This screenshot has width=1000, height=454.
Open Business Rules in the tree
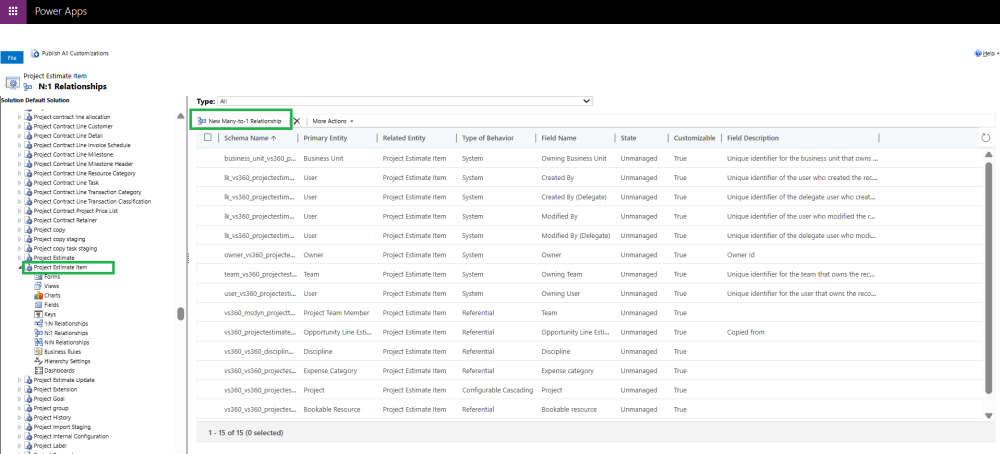pyautogui.click(x=62, y=352)
